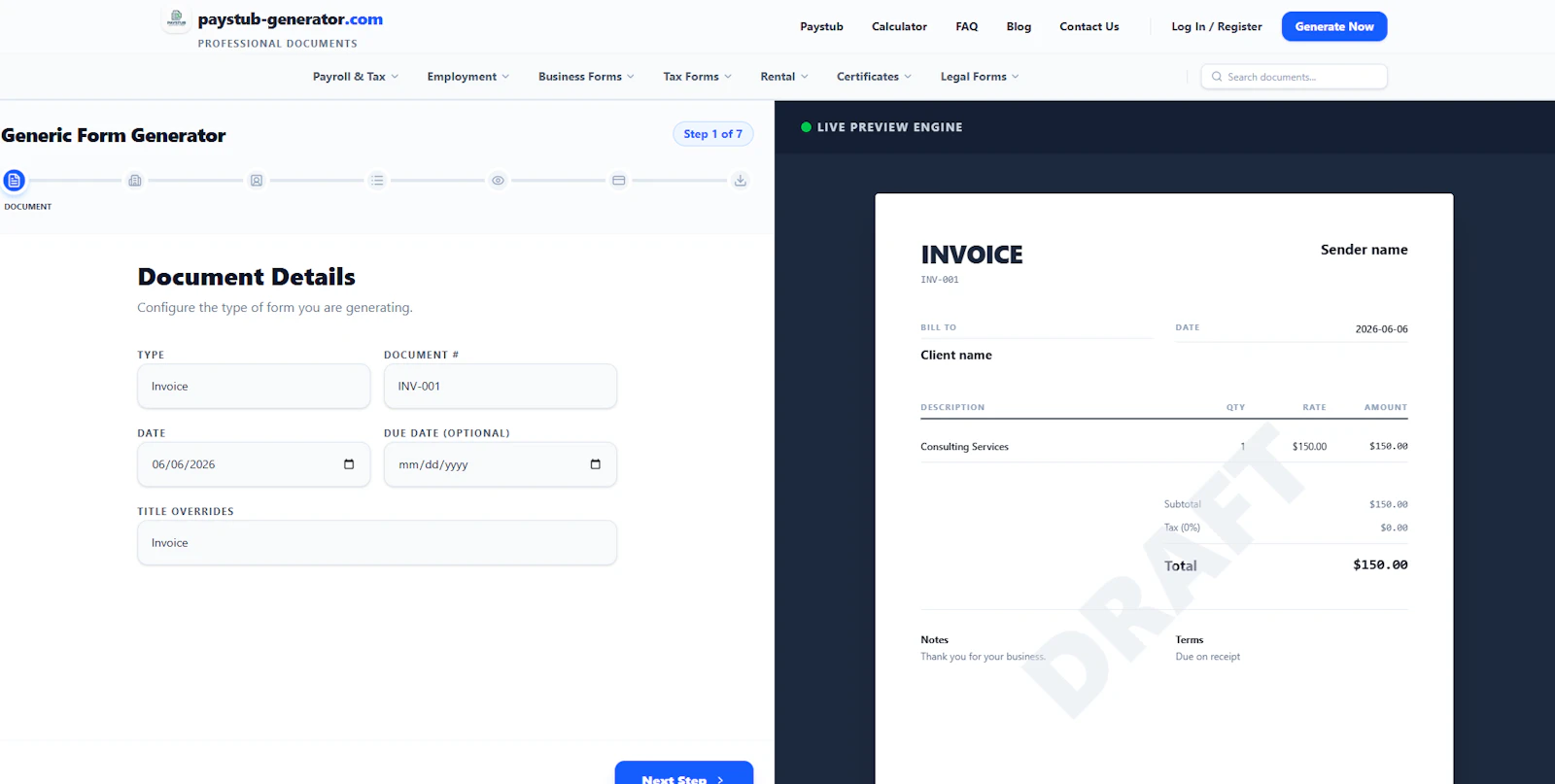The width and height of the screenshot is (1555, 784).
Task: Click the Document step icon
Action: [x=14, y=181]
